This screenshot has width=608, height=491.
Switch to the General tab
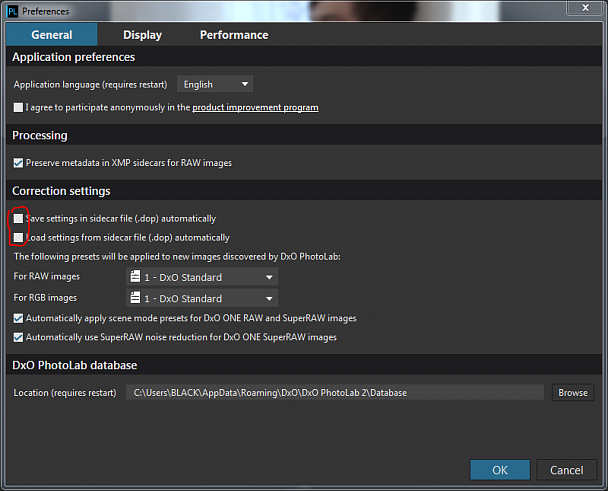pos(52,35)
